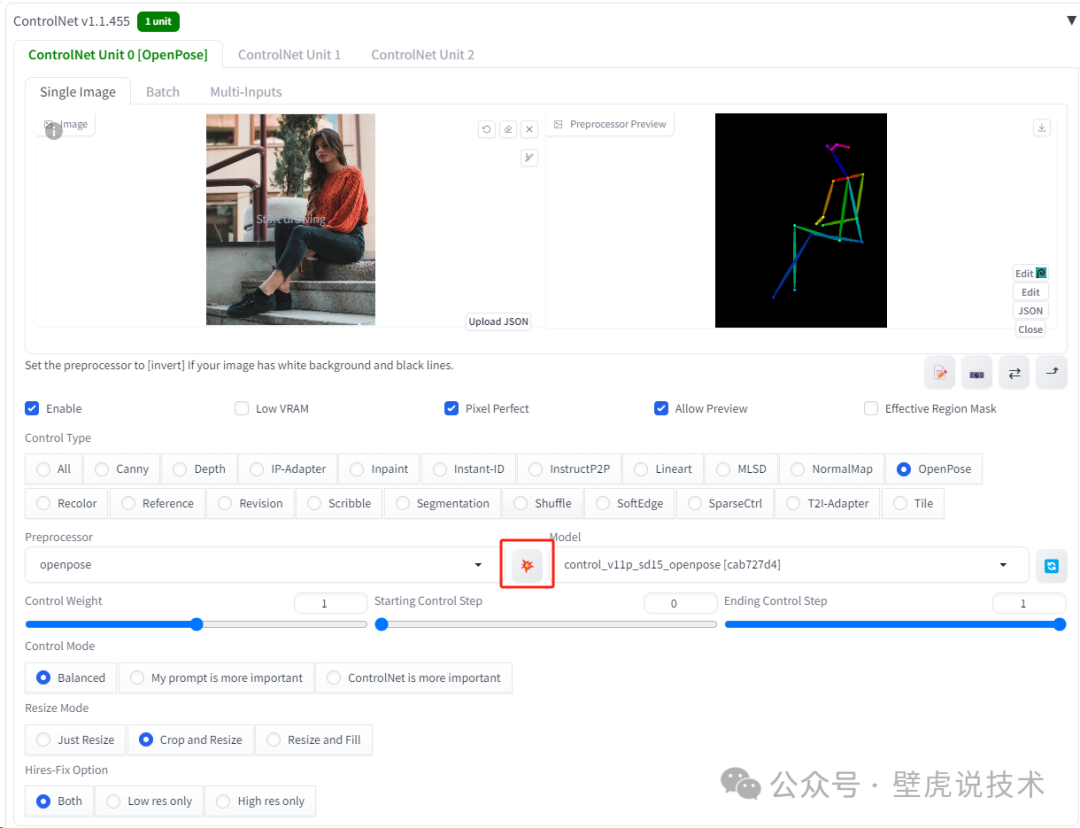This screenshot has width=1080, height=828.
Task: Choose the Resize and Fill mode
Action: (313, 740)
